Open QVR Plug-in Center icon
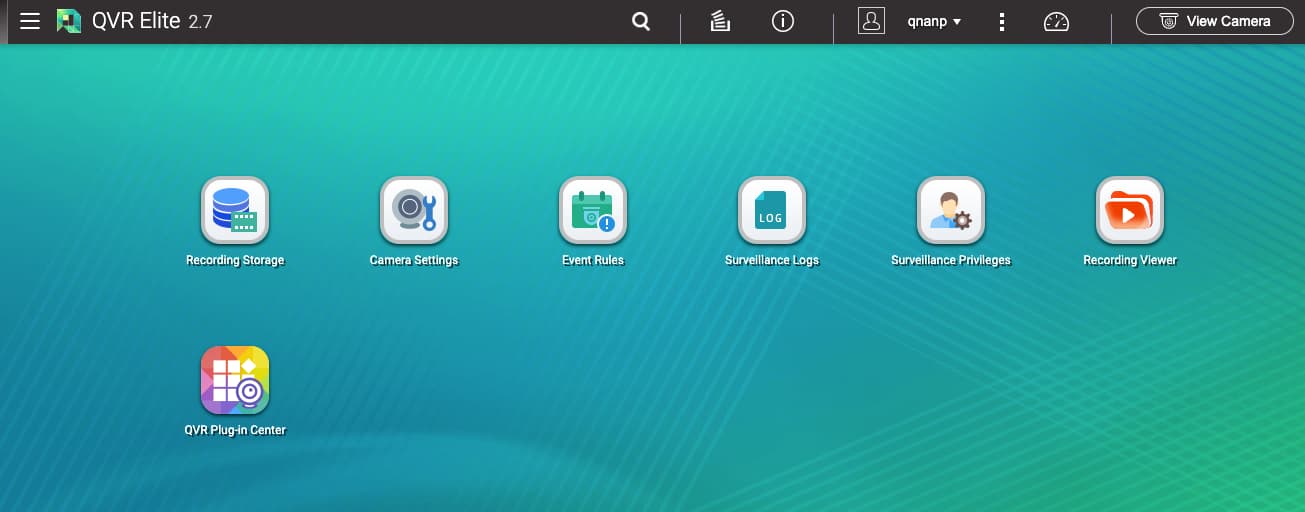 pyautogui.click(x=235, y=380)
